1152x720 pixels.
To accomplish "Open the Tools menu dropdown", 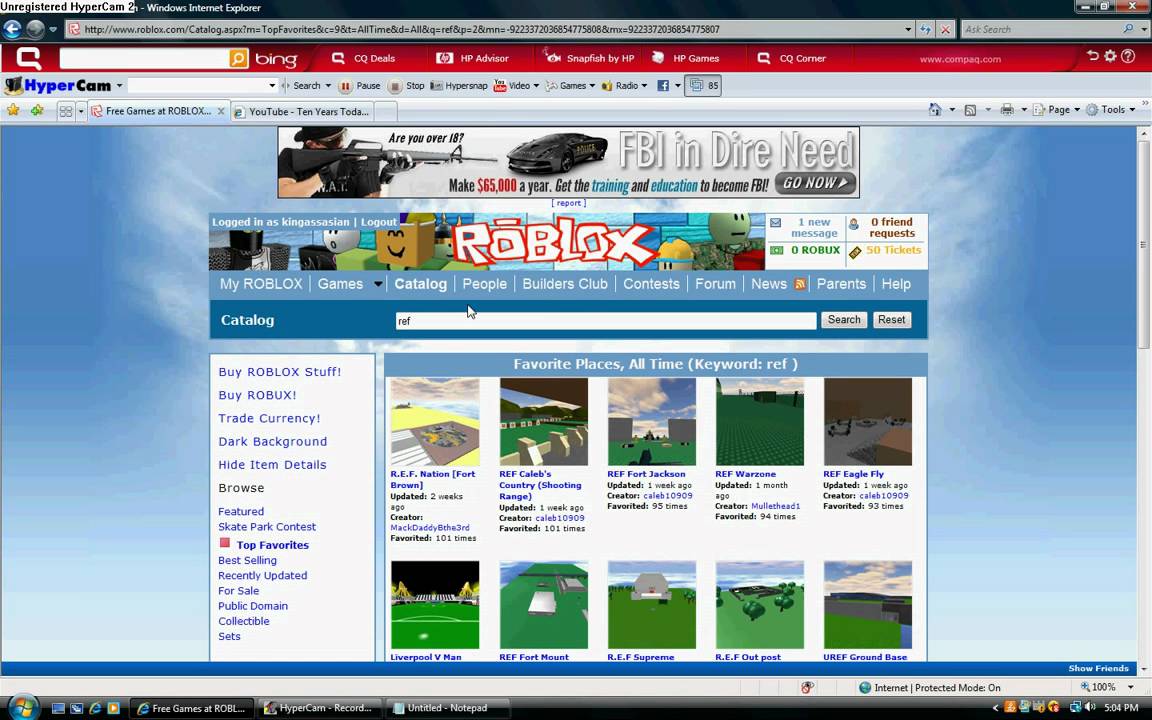I will pyautogui.click(x=1111, y=109).
